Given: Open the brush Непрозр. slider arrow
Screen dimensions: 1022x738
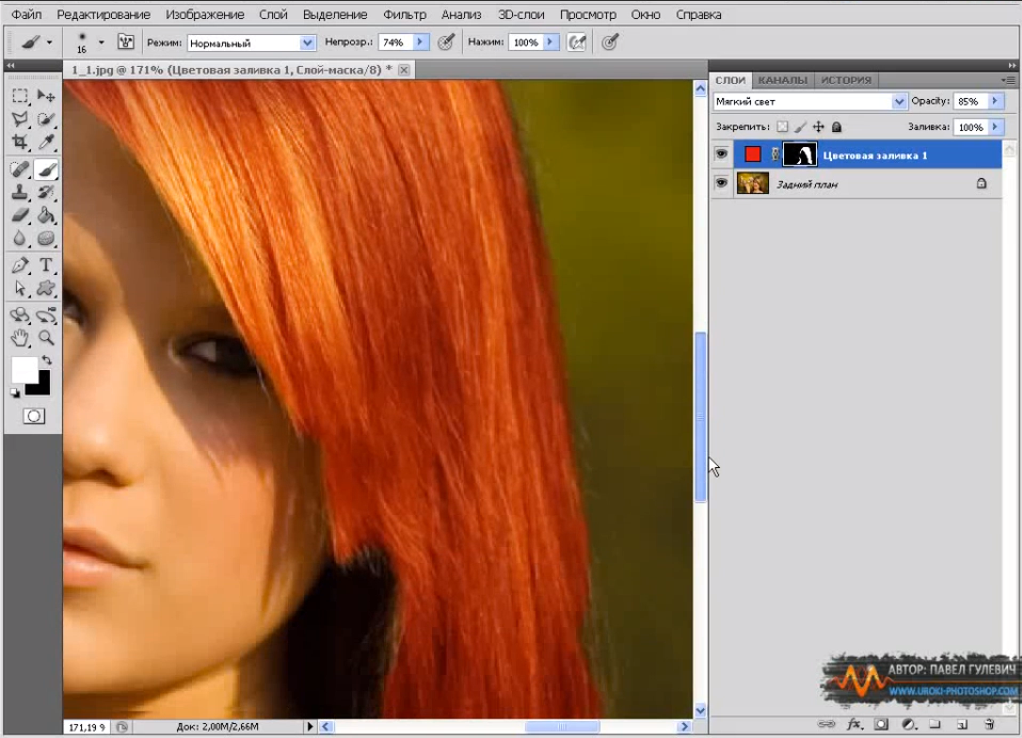Looking at the screenshot, I should click(420, 42).
